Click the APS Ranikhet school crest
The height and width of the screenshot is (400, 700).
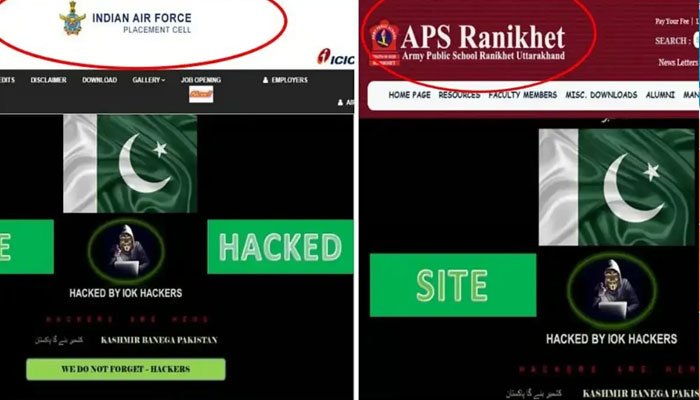(384, 43)
